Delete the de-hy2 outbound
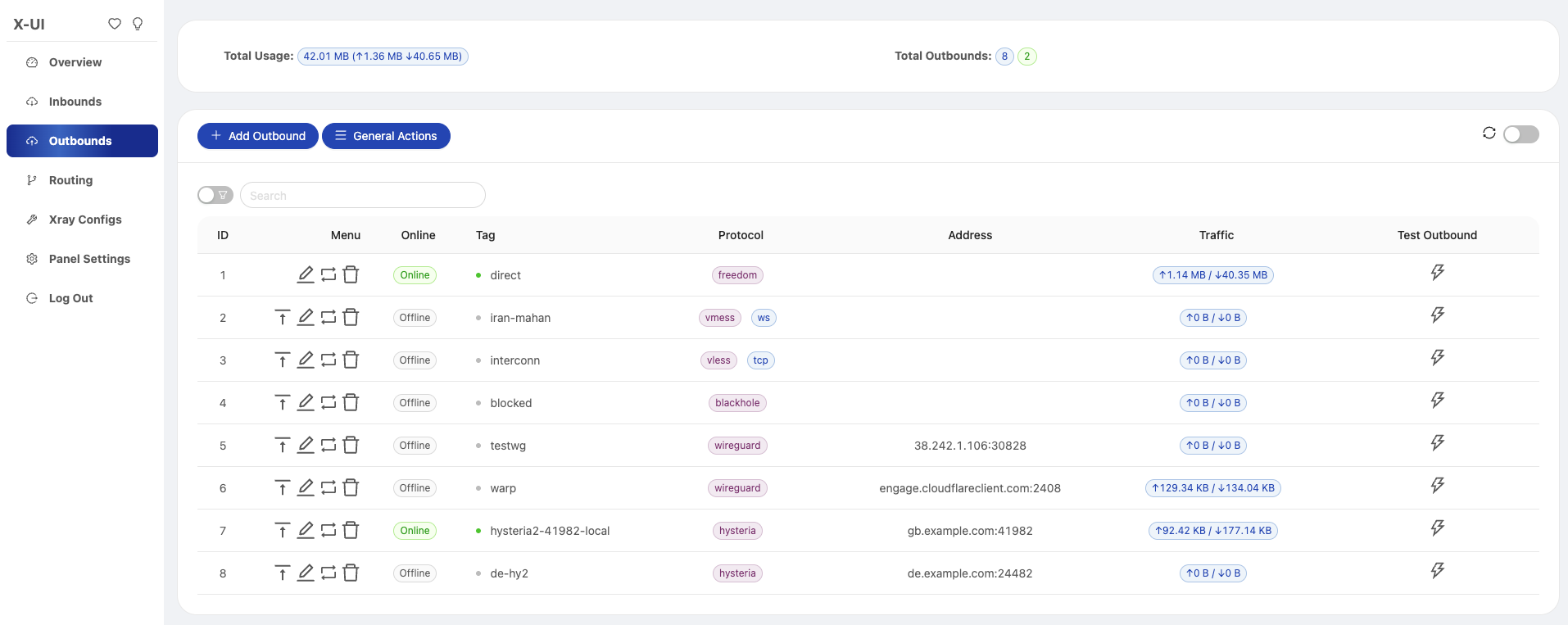This screenshot has width=1568, height=625. 351,573
